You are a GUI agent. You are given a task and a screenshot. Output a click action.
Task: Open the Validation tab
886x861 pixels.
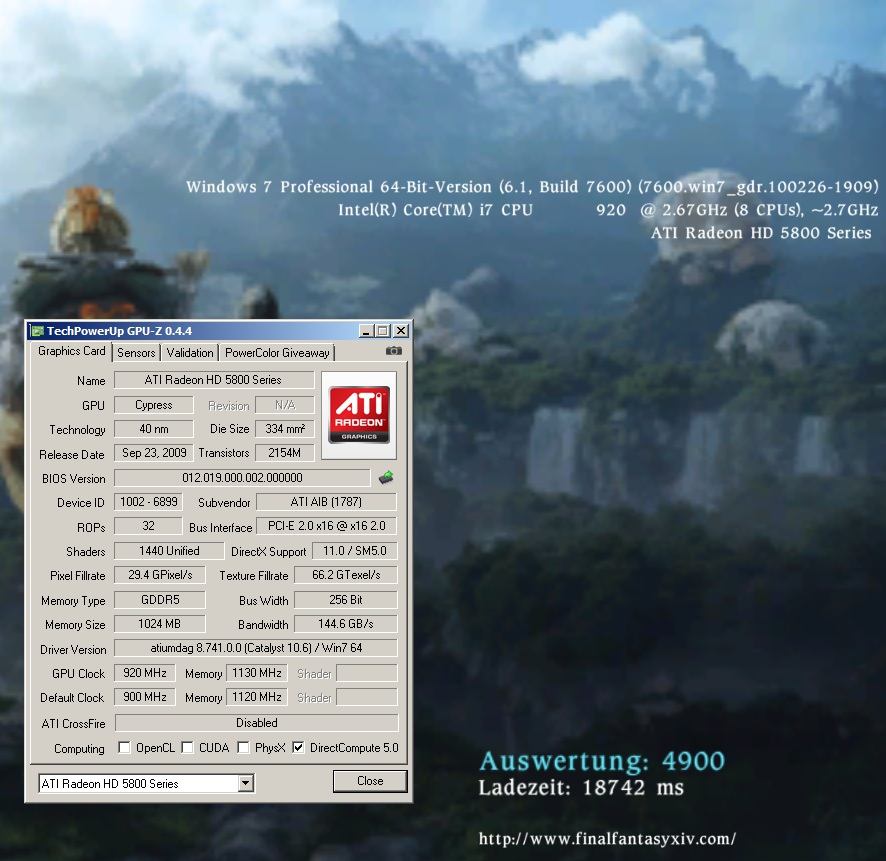tap(190, 353)
